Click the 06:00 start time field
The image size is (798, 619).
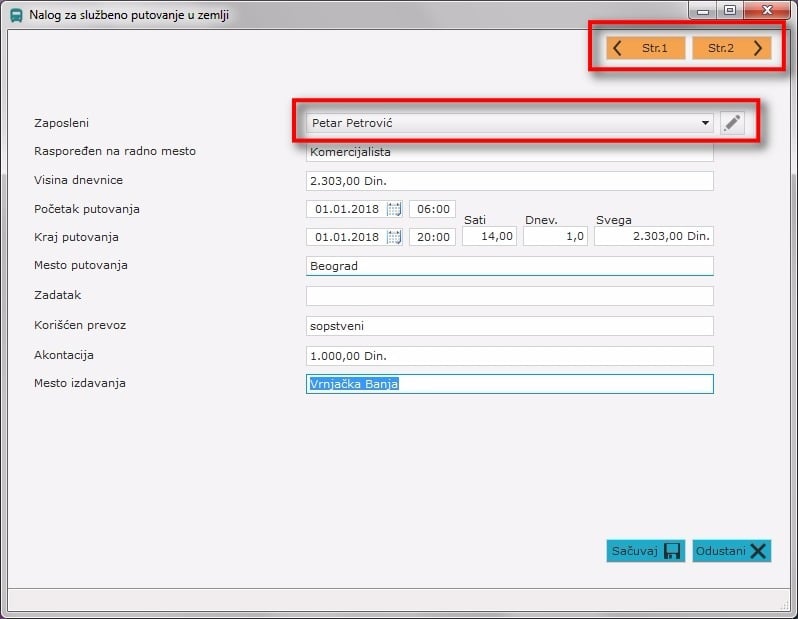[x=433, y=209]
